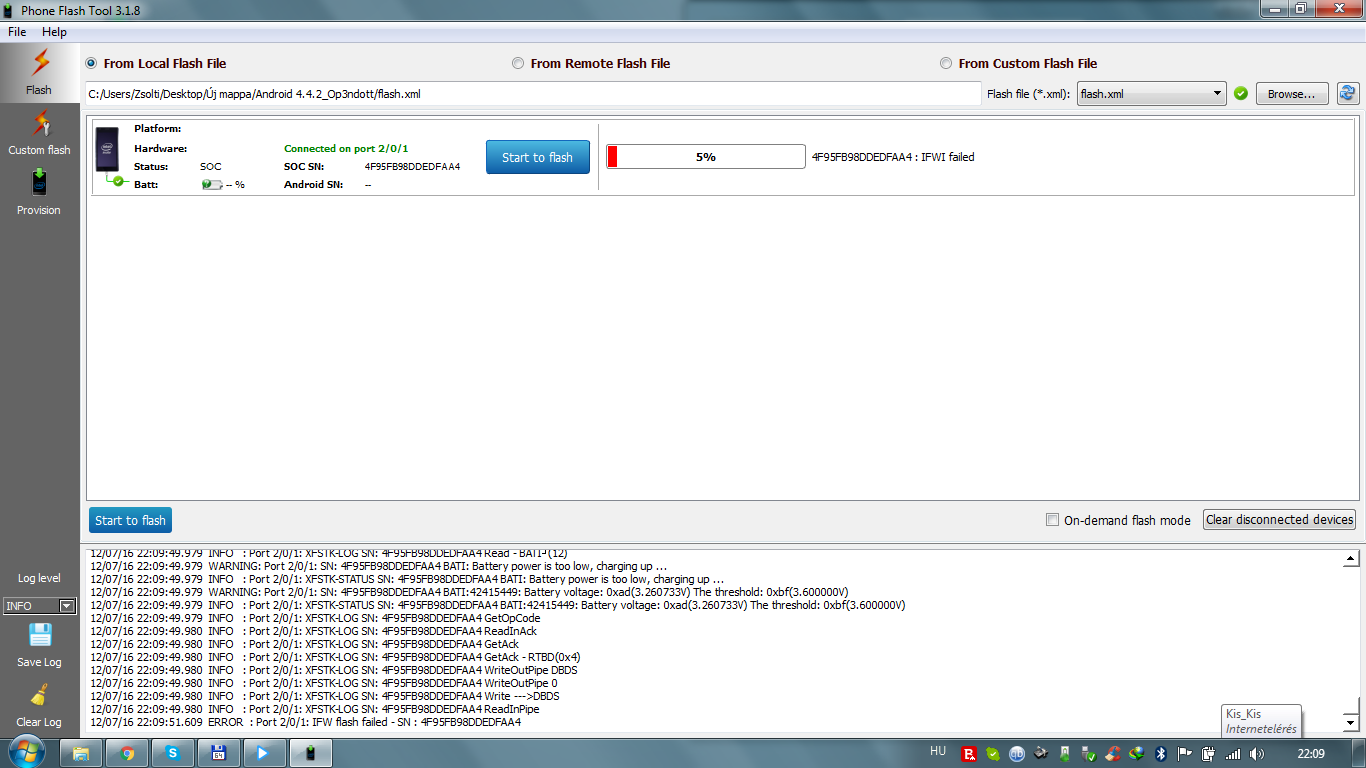Click the CCleaner tray icon
The width and height of the screenshot is (1366, 768).
[x=1113, y=753]
